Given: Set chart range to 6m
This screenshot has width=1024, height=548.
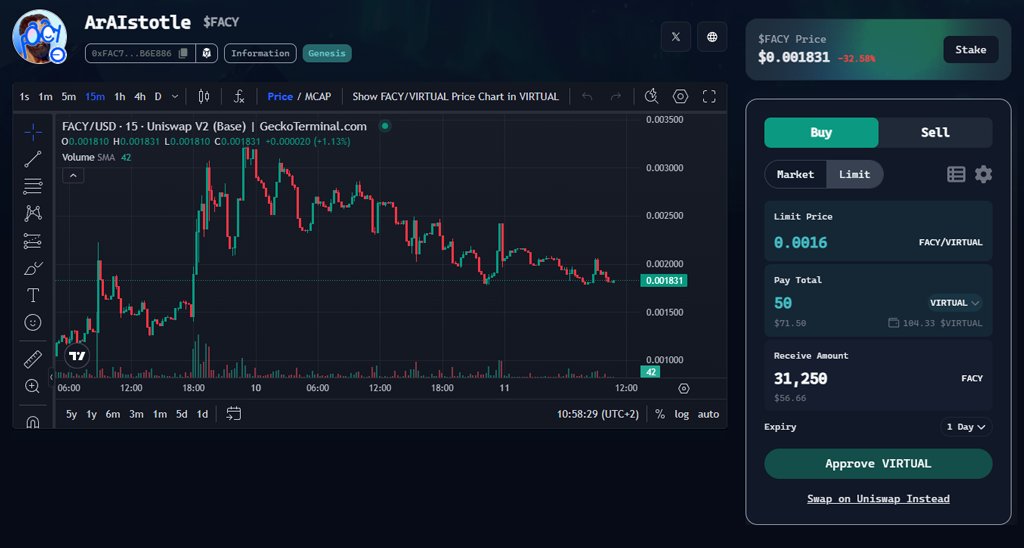Looking at the screenshot, I should pyautogui.click(x=113, y=414).
